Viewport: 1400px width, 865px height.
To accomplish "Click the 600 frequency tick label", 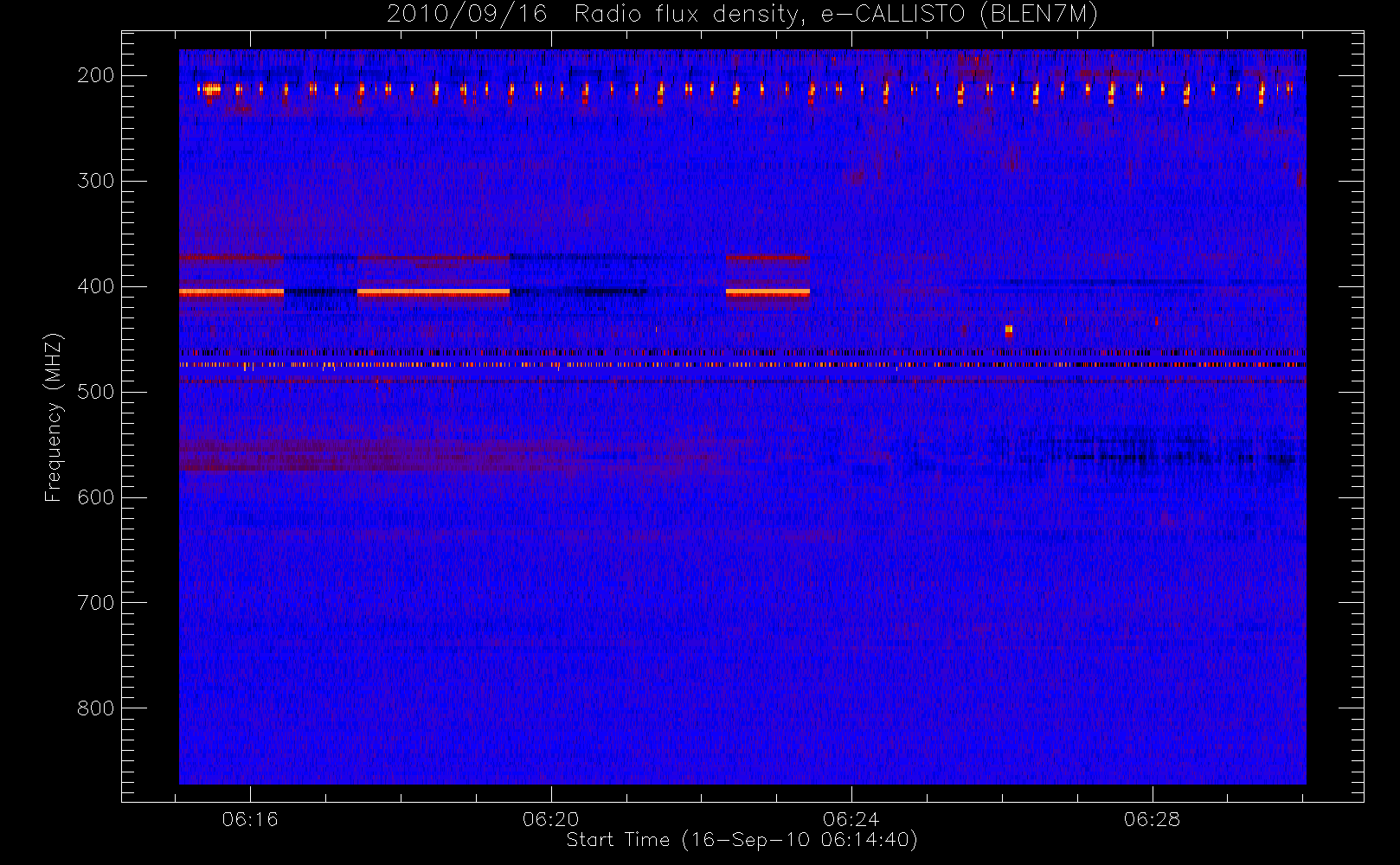I will click(x=96, y=497).
